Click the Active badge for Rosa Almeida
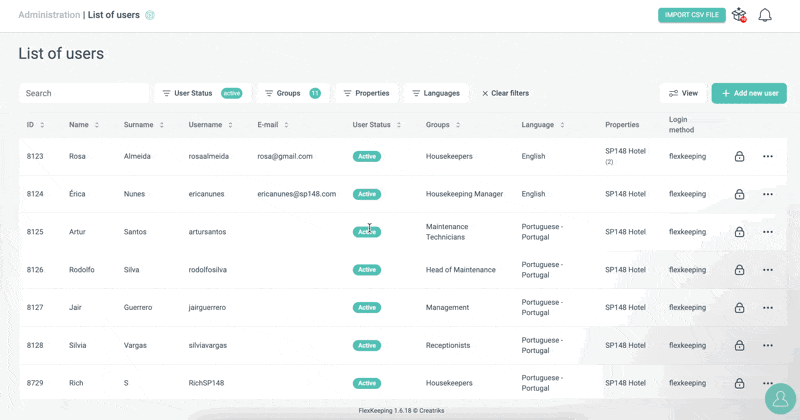 coord(367,157)
